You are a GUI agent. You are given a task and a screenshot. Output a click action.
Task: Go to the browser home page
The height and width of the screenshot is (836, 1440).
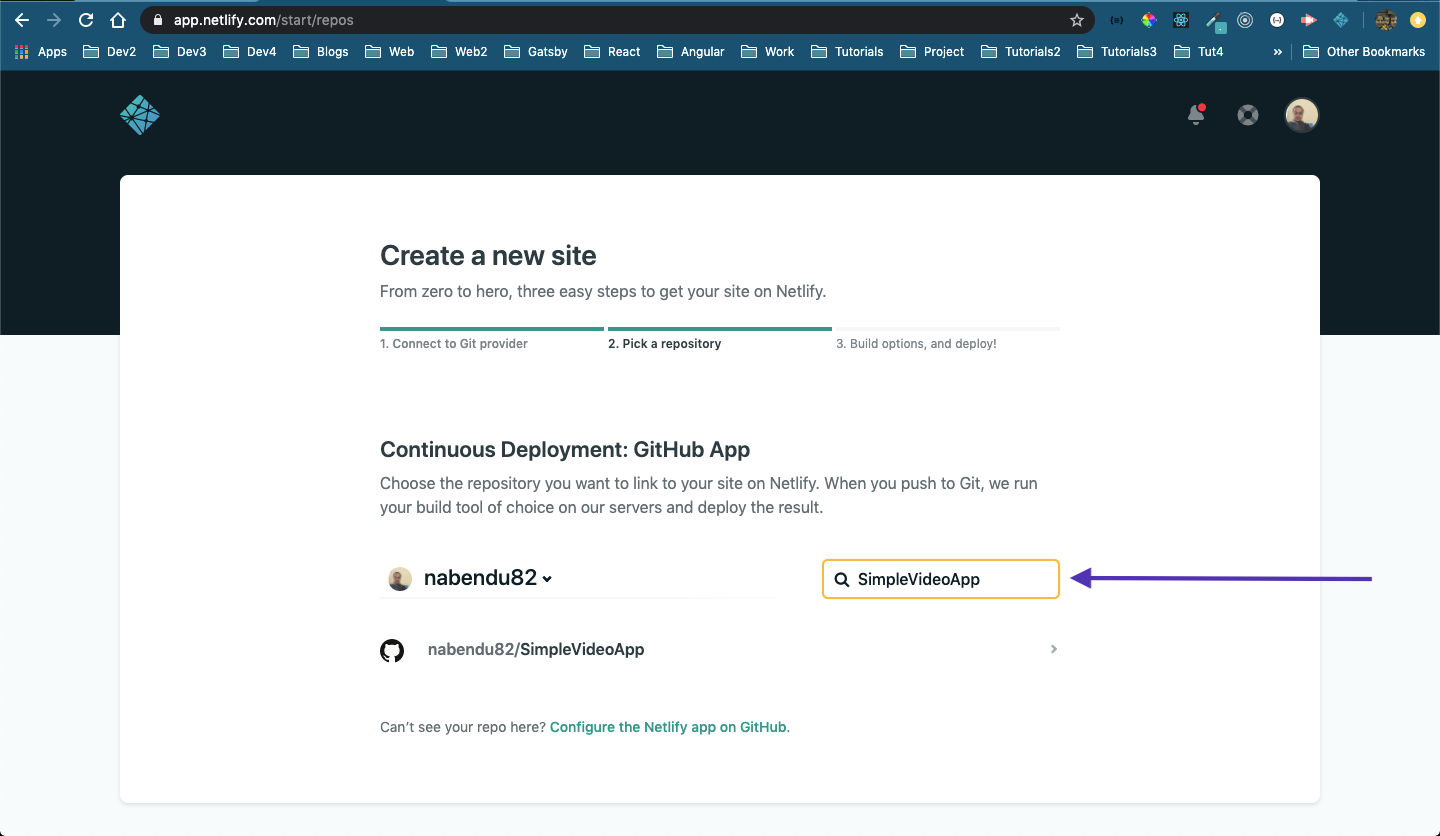tap(118, 20)
